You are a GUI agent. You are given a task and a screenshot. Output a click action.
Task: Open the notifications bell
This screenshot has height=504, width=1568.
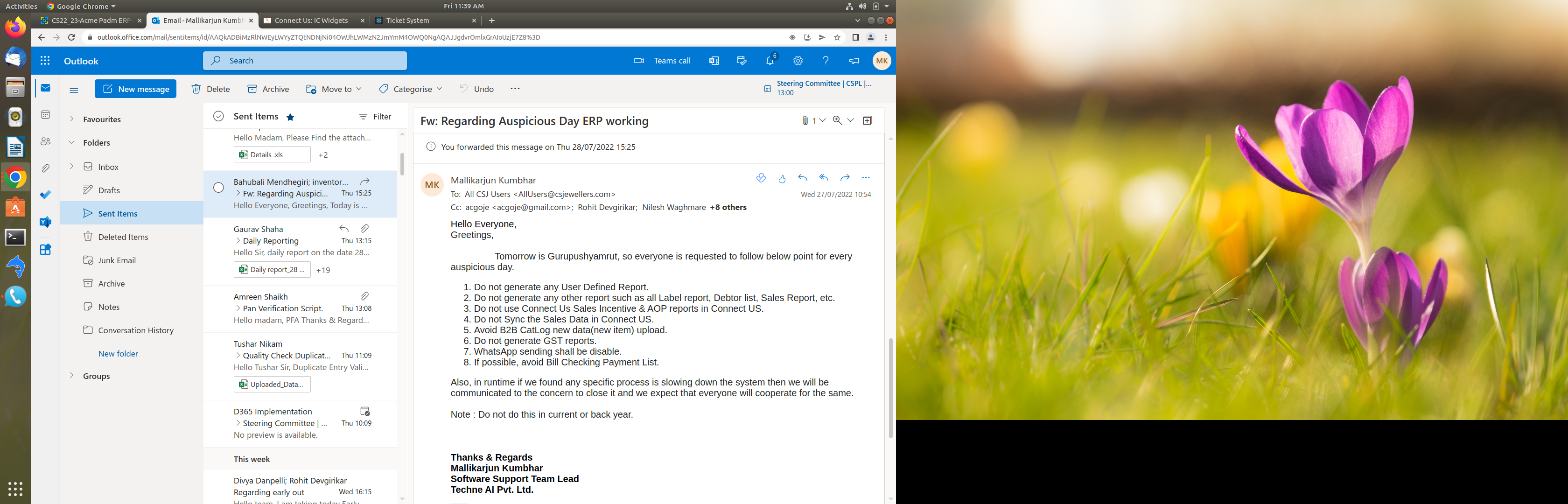tap(770, 61)
